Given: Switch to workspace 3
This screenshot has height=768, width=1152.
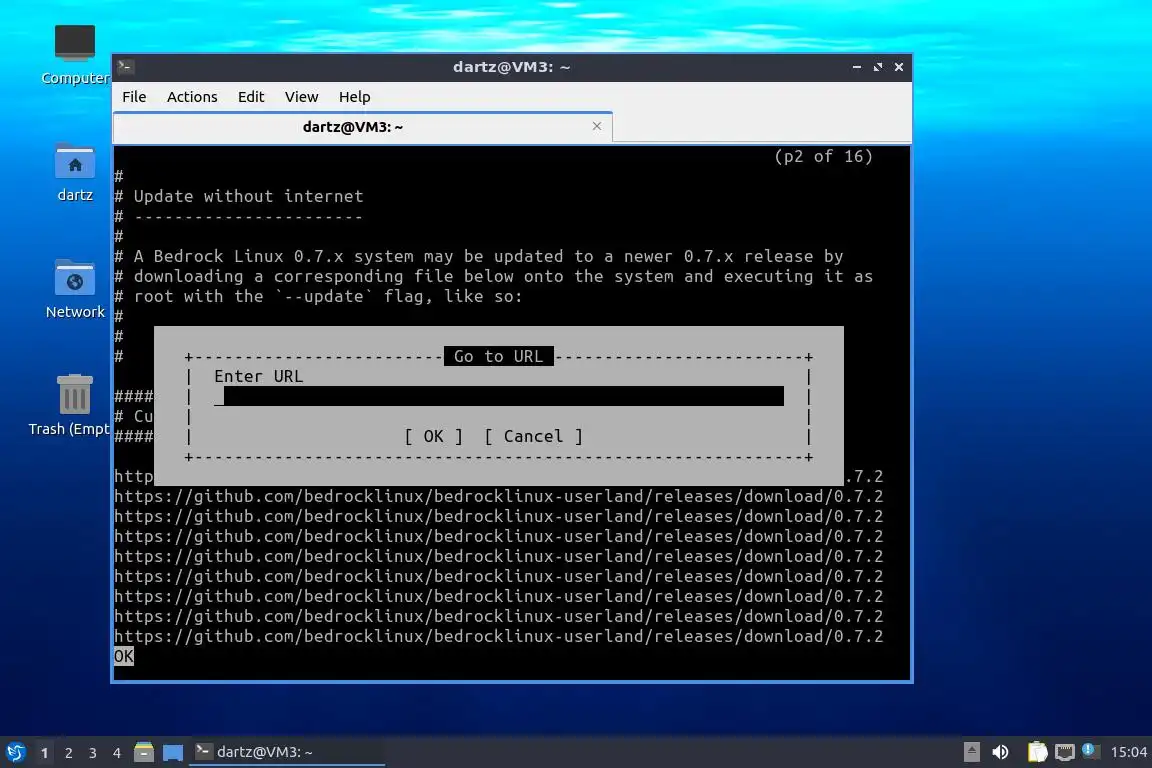Looking at the screenshot, I should click(x=93, y=753).
